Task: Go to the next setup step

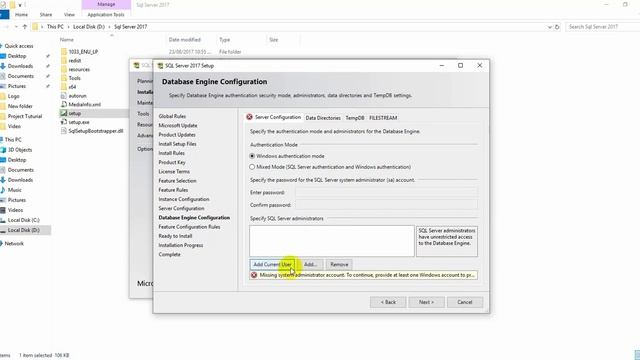Action: tap(426, 302)
